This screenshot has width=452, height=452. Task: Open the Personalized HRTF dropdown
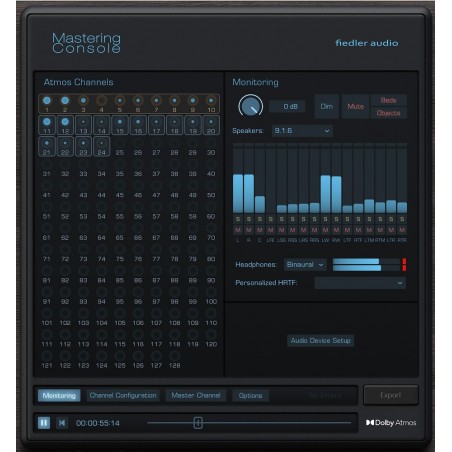(x=360, y=283)
